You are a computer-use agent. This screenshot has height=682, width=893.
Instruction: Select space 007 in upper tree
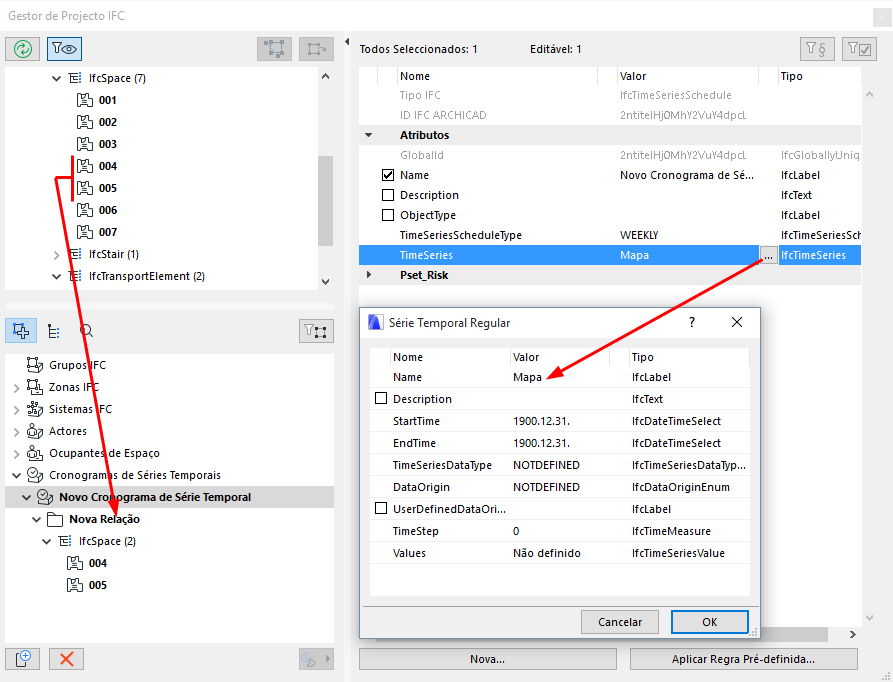[108, 232]
